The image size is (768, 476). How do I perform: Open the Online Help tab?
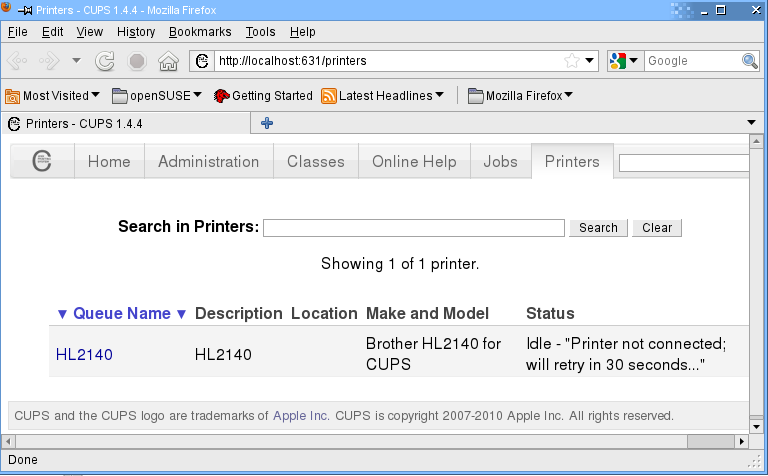414,161
